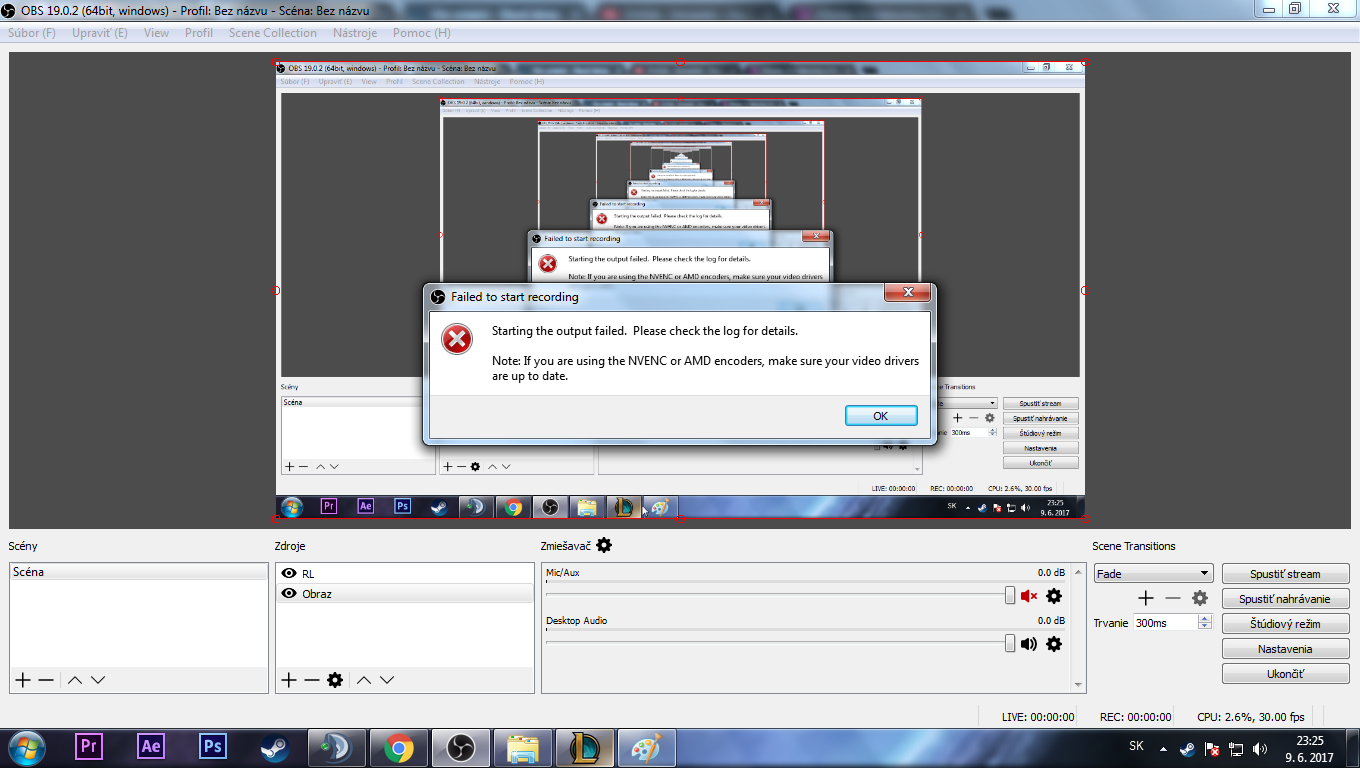
Task: Open the Súbor (F) menu
Action: [x=32, y=33]
